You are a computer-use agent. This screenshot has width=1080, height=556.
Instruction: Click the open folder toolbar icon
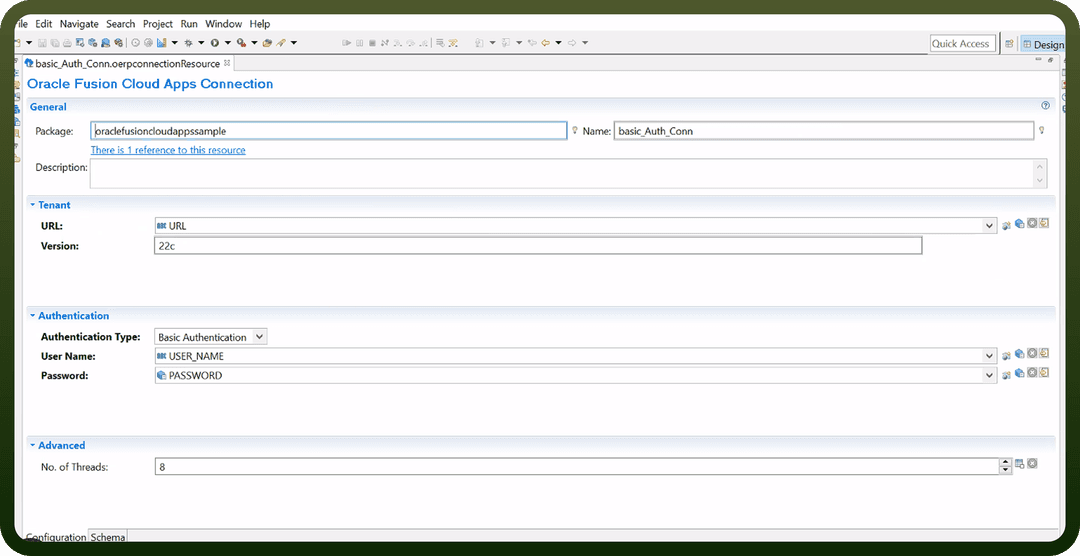[x=267, y=43]
